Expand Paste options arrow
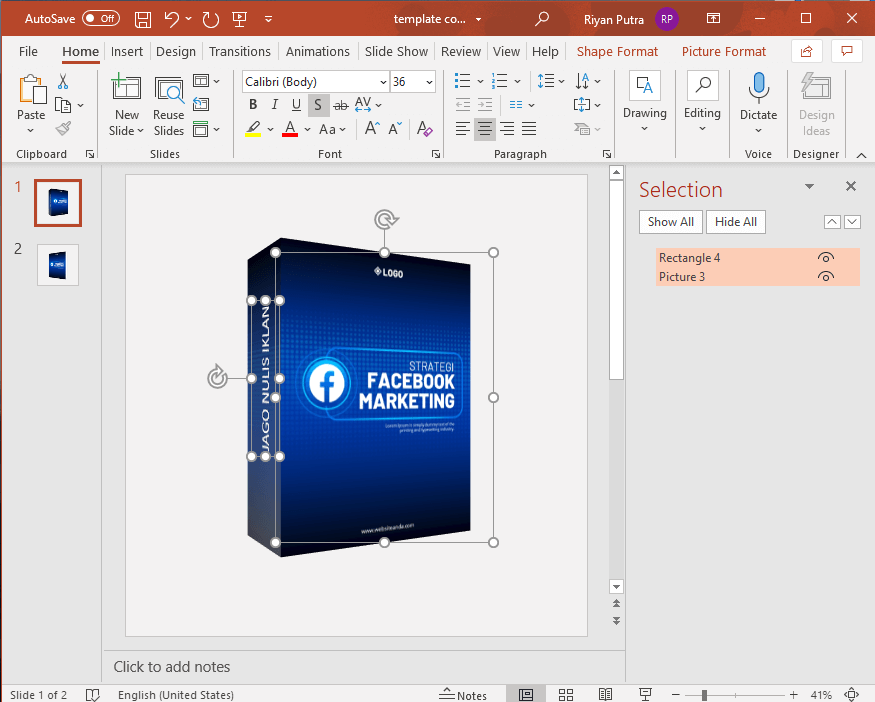This screenshot has width=875, height=702. point(31,131)
